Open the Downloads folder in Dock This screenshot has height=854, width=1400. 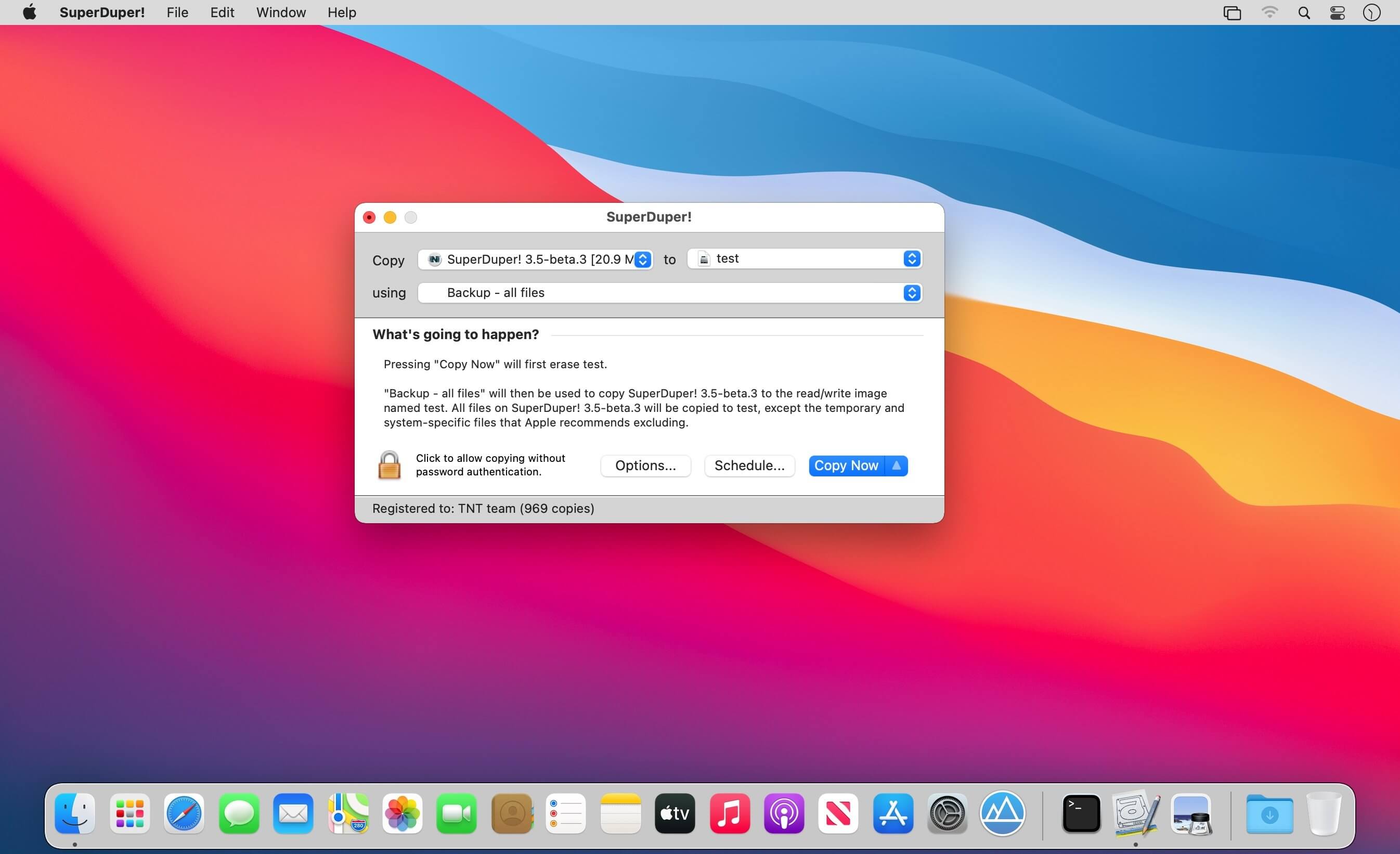(x=1269, y=813)
